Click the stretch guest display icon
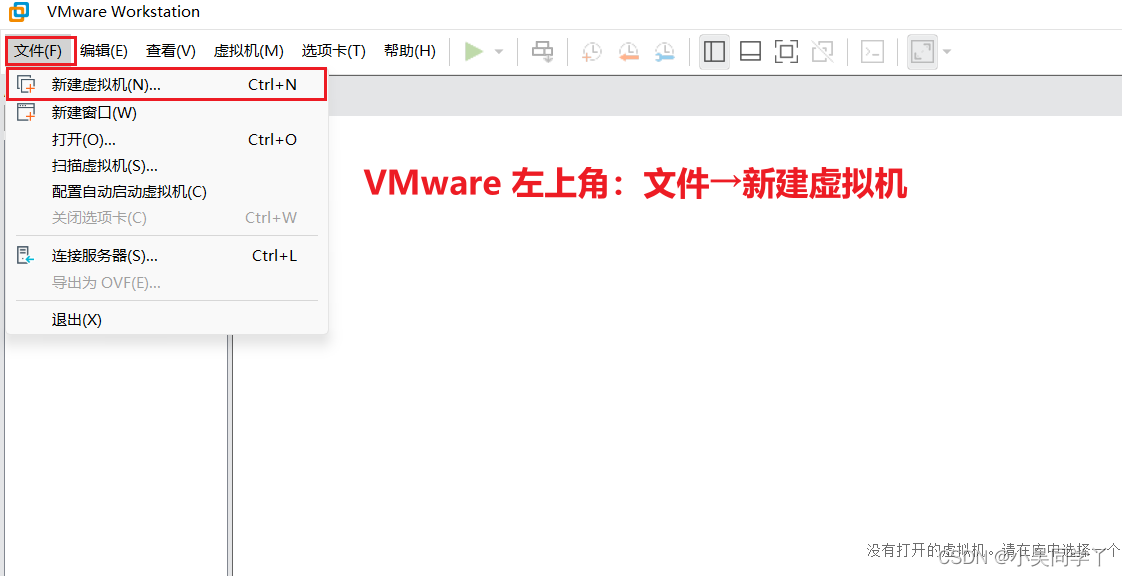 coord(922,52)
